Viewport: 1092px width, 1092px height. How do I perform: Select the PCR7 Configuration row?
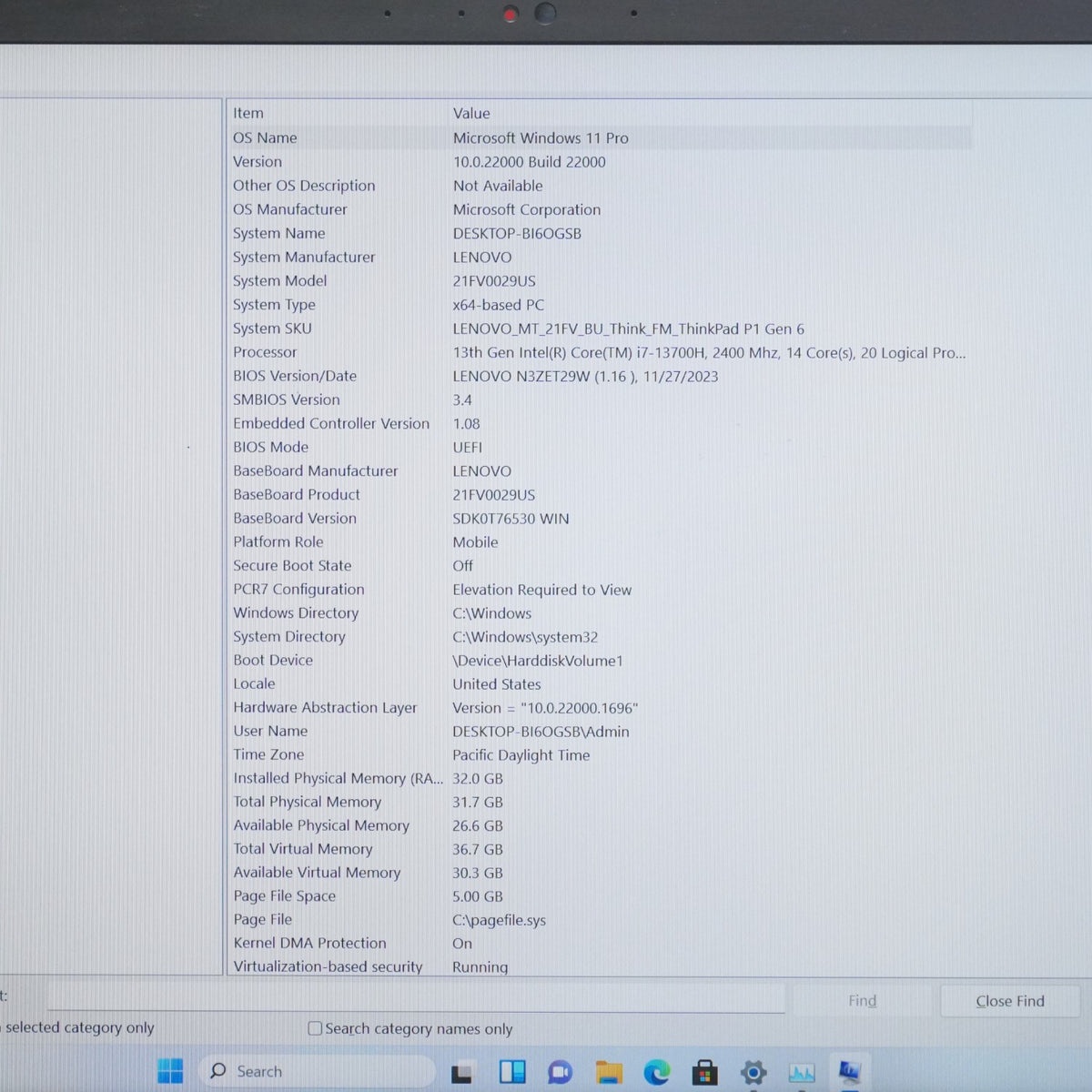(x=601, y=589)
